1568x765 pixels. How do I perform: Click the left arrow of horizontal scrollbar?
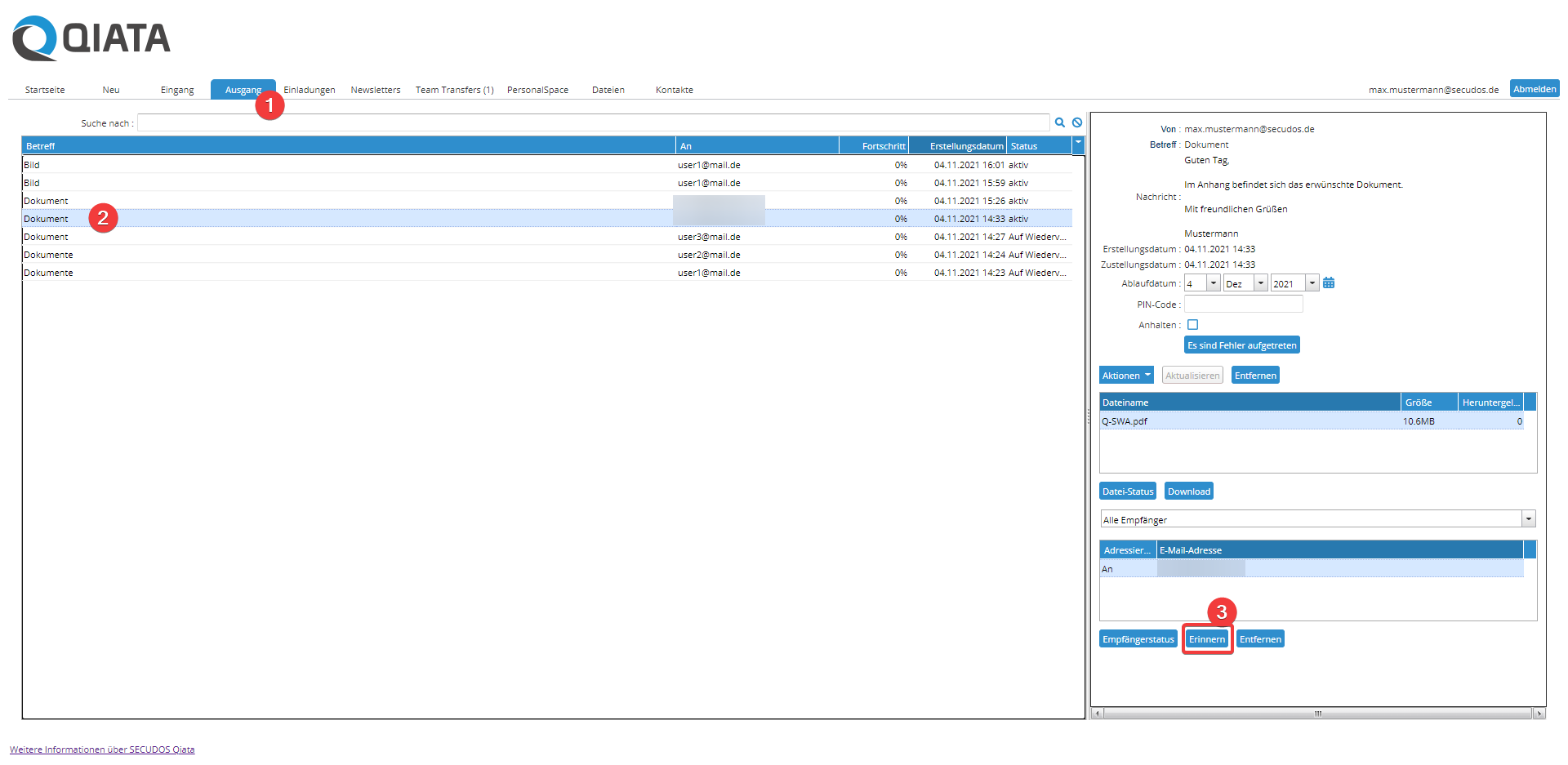point(1097,714)
